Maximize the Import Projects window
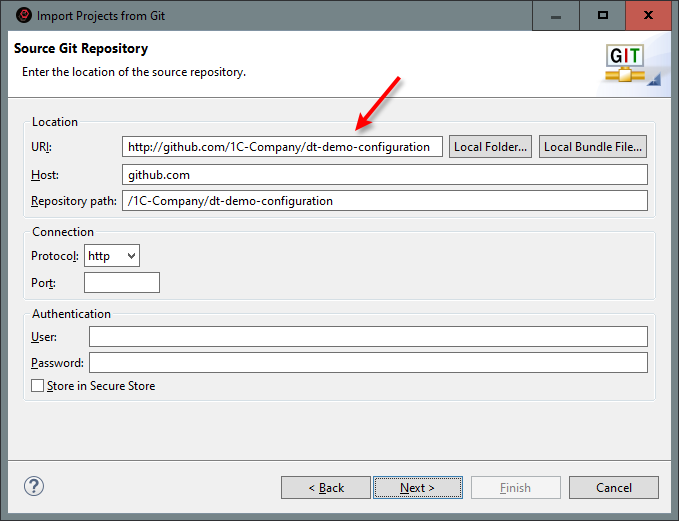 coord(603,15)
